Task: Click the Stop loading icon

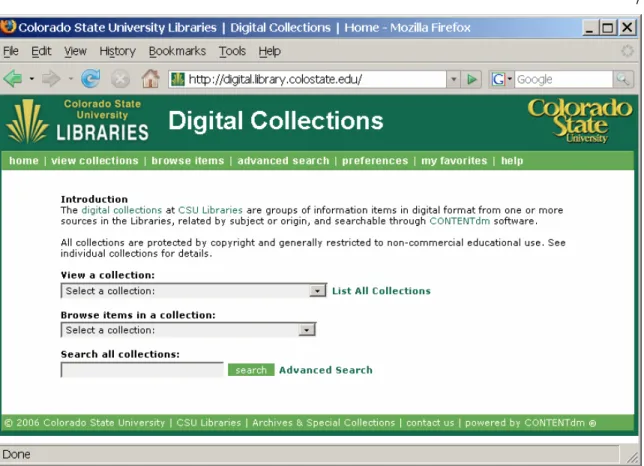Action: point(120,79)
